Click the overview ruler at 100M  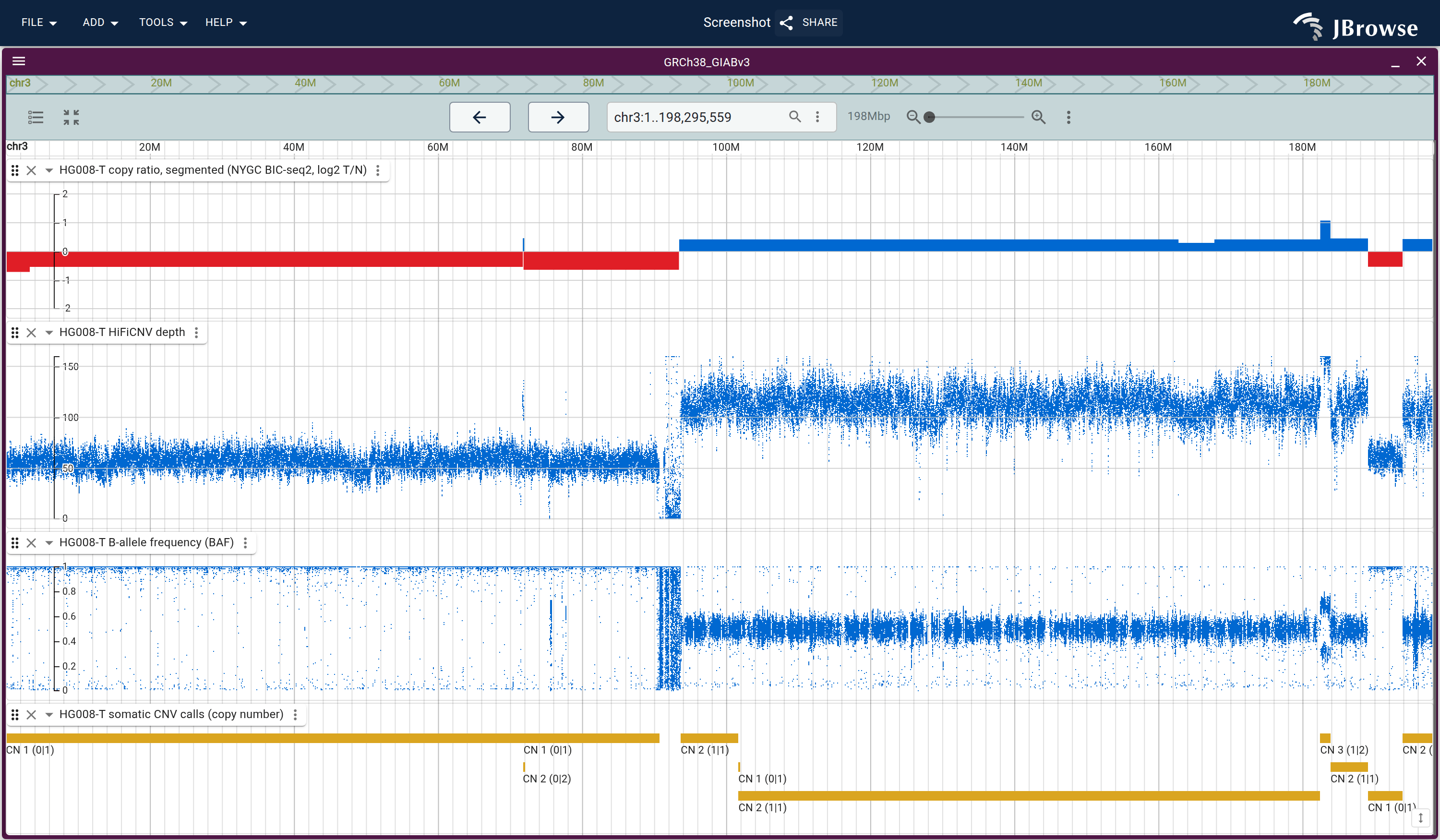[x=741, y=83]
